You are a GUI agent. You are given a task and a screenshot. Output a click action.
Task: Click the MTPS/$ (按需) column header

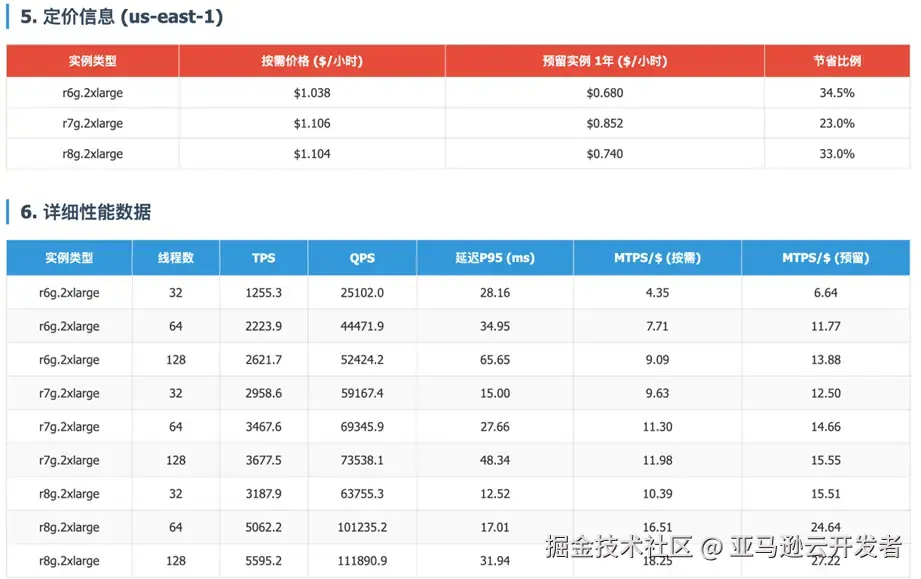tap(656, 257)
